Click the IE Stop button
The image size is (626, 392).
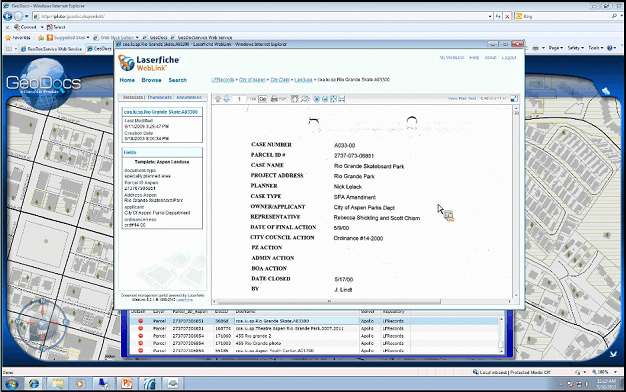[x=507, y=16]
